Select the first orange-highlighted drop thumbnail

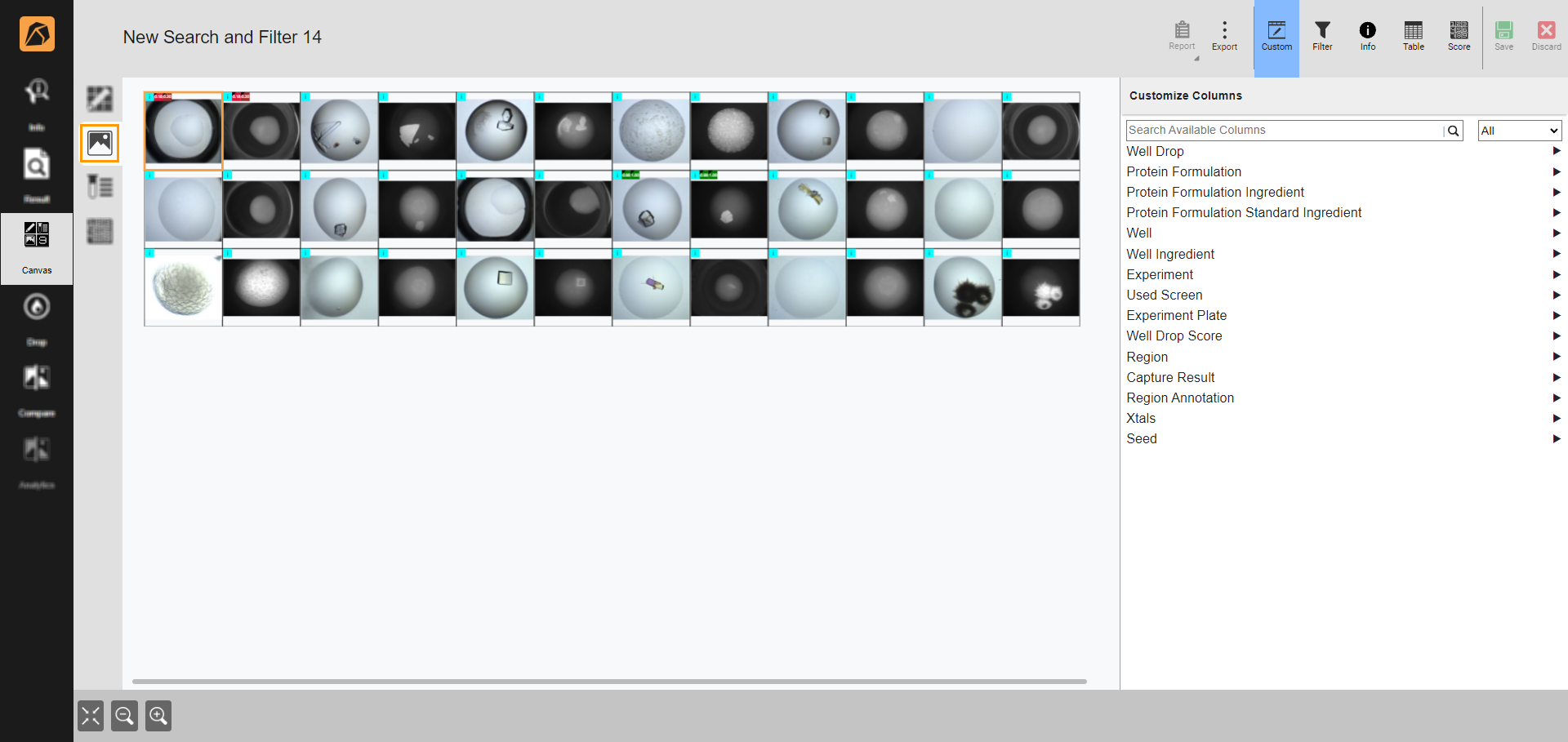coord(183,131)
